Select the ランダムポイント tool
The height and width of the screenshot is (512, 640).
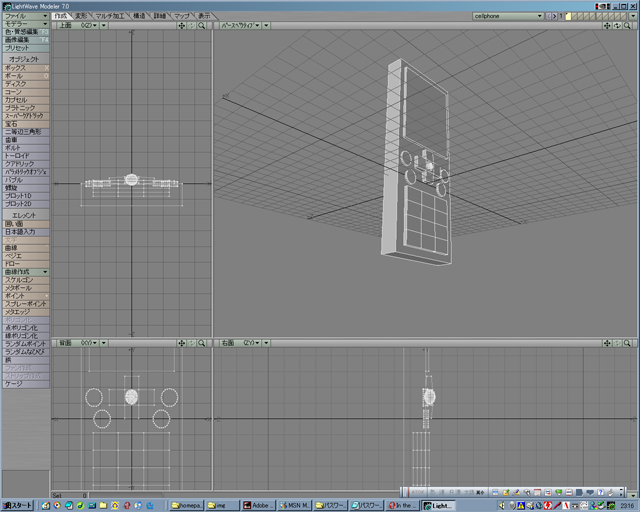click(x=26, y=344)
